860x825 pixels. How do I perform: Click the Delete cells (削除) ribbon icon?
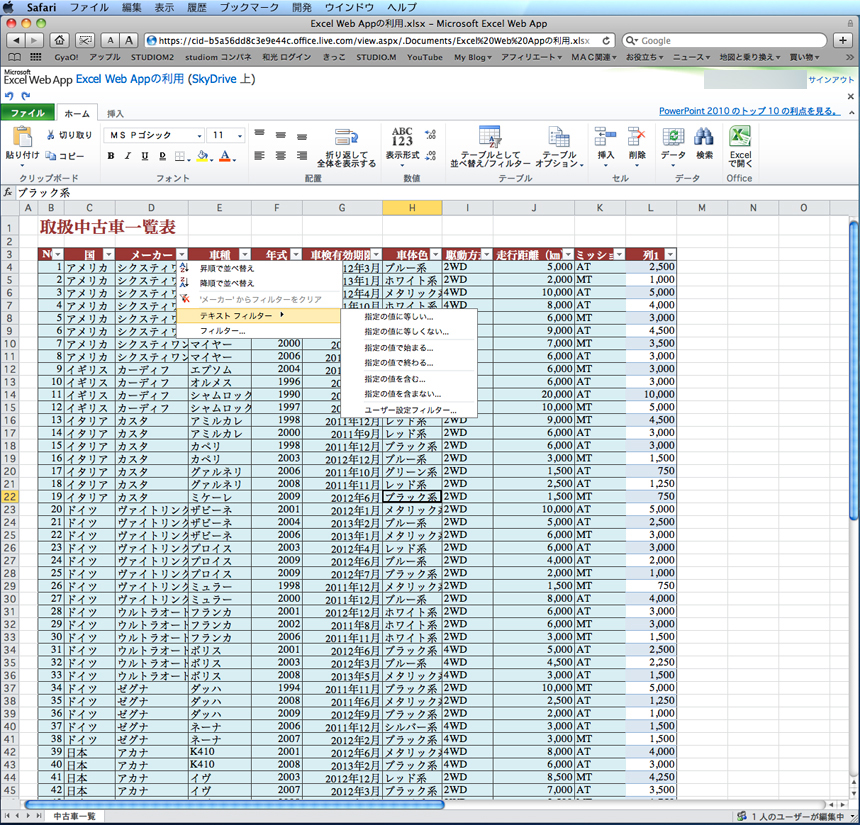(x=637, y=137)
